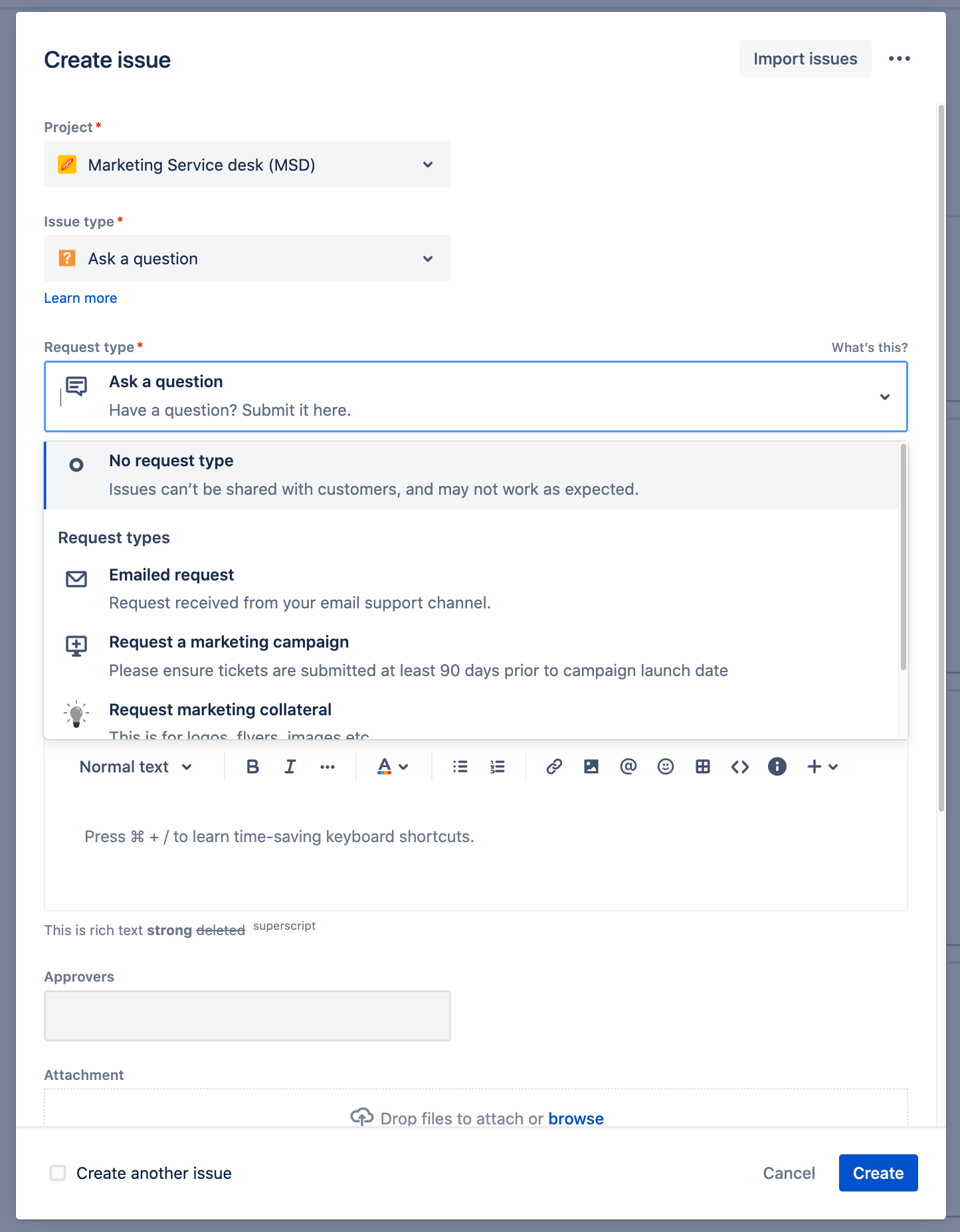Screen dimensions: 960x1232
Task: Insert numbered list
Action: click(497, 766)
